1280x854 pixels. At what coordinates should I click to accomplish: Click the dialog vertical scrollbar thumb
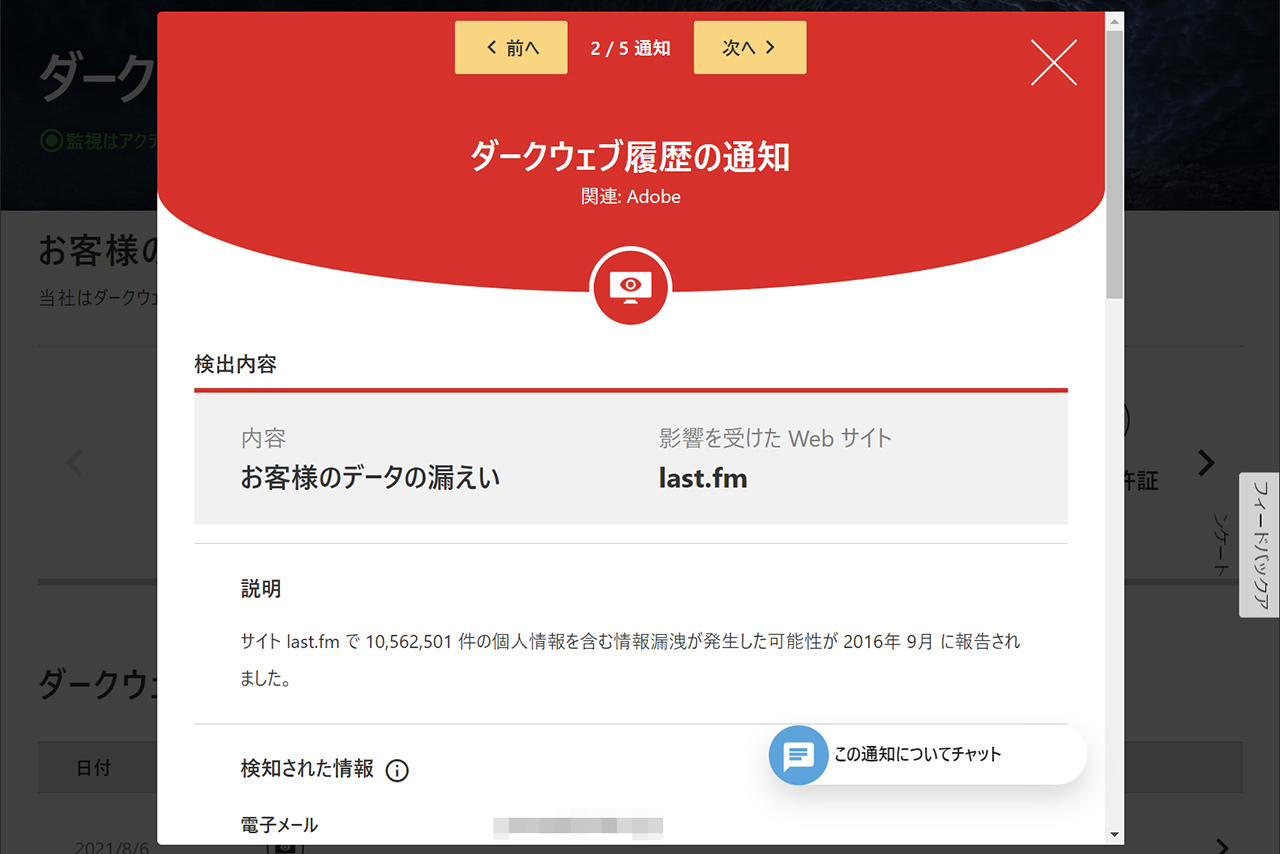tap(1115, 165)
